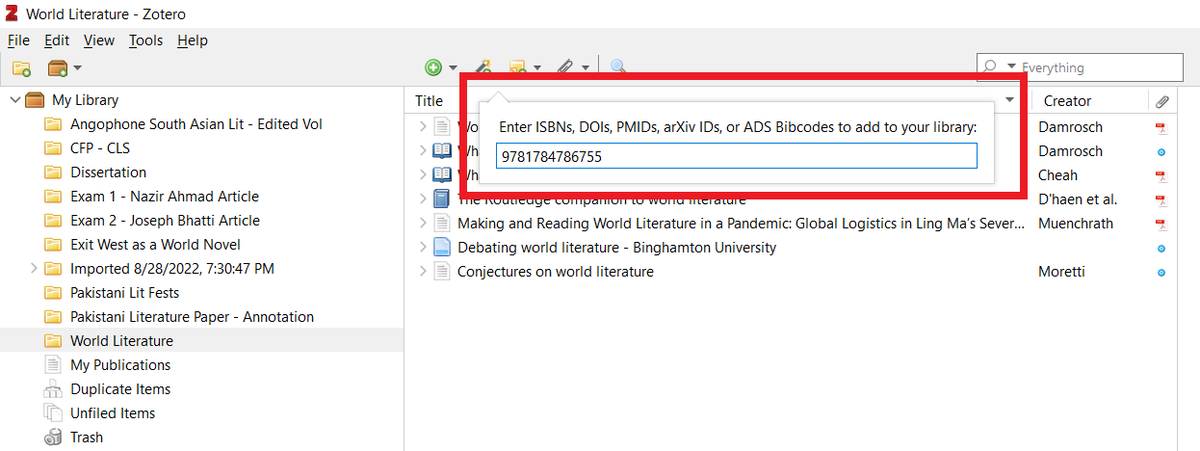Select the Angophone South Asian Lit collection
The height and width of the screenshot is (451, 1200).
point(196,124)
